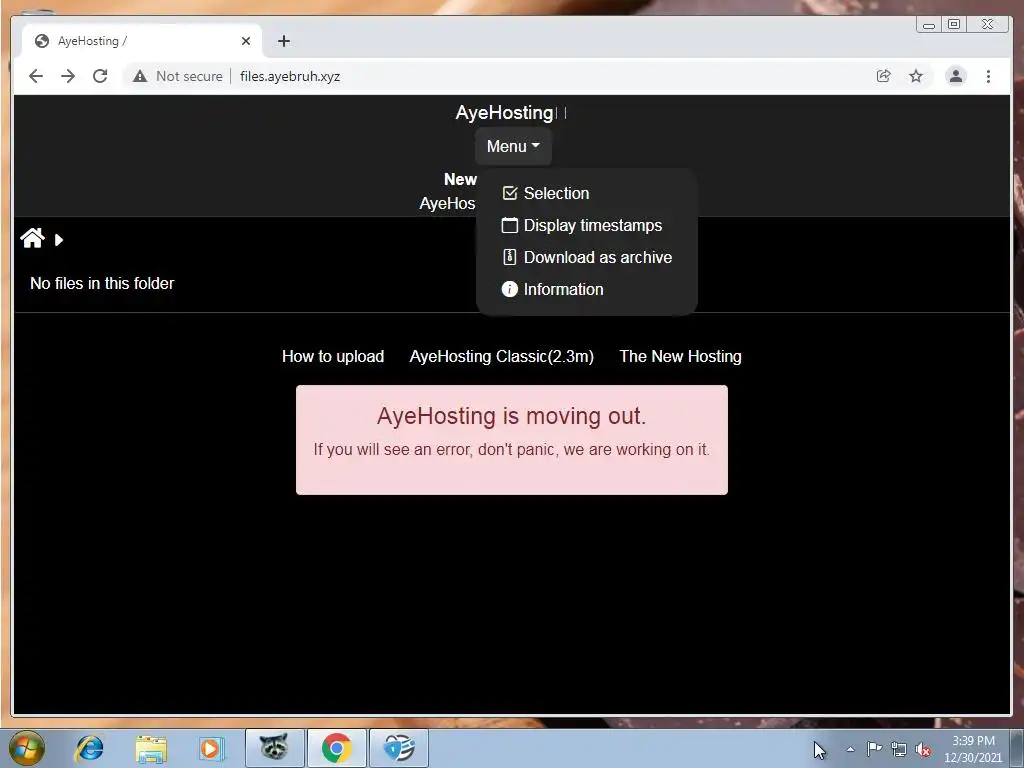Share this page icon

tap(884, 76)
